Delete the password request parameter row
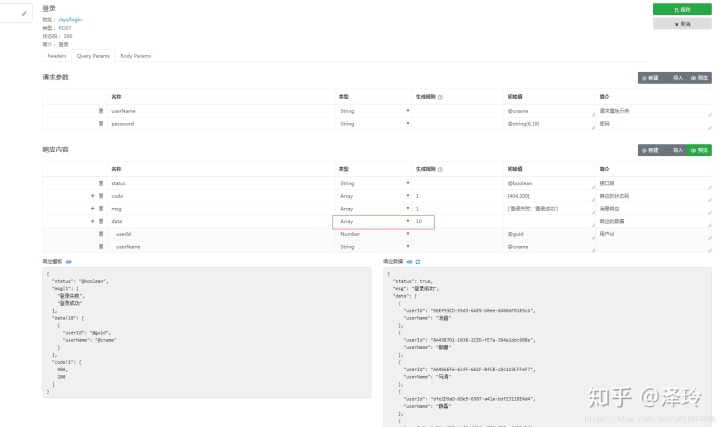 pos(101,124)
